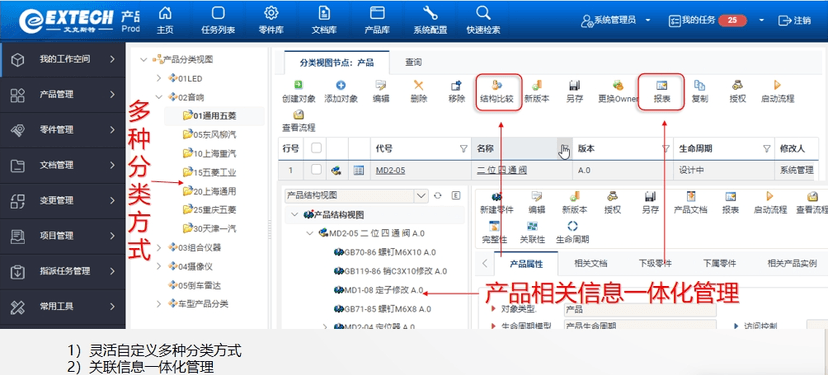
Task: Click the 添加对象 toolbar icon
Action: tap(341, 91)
